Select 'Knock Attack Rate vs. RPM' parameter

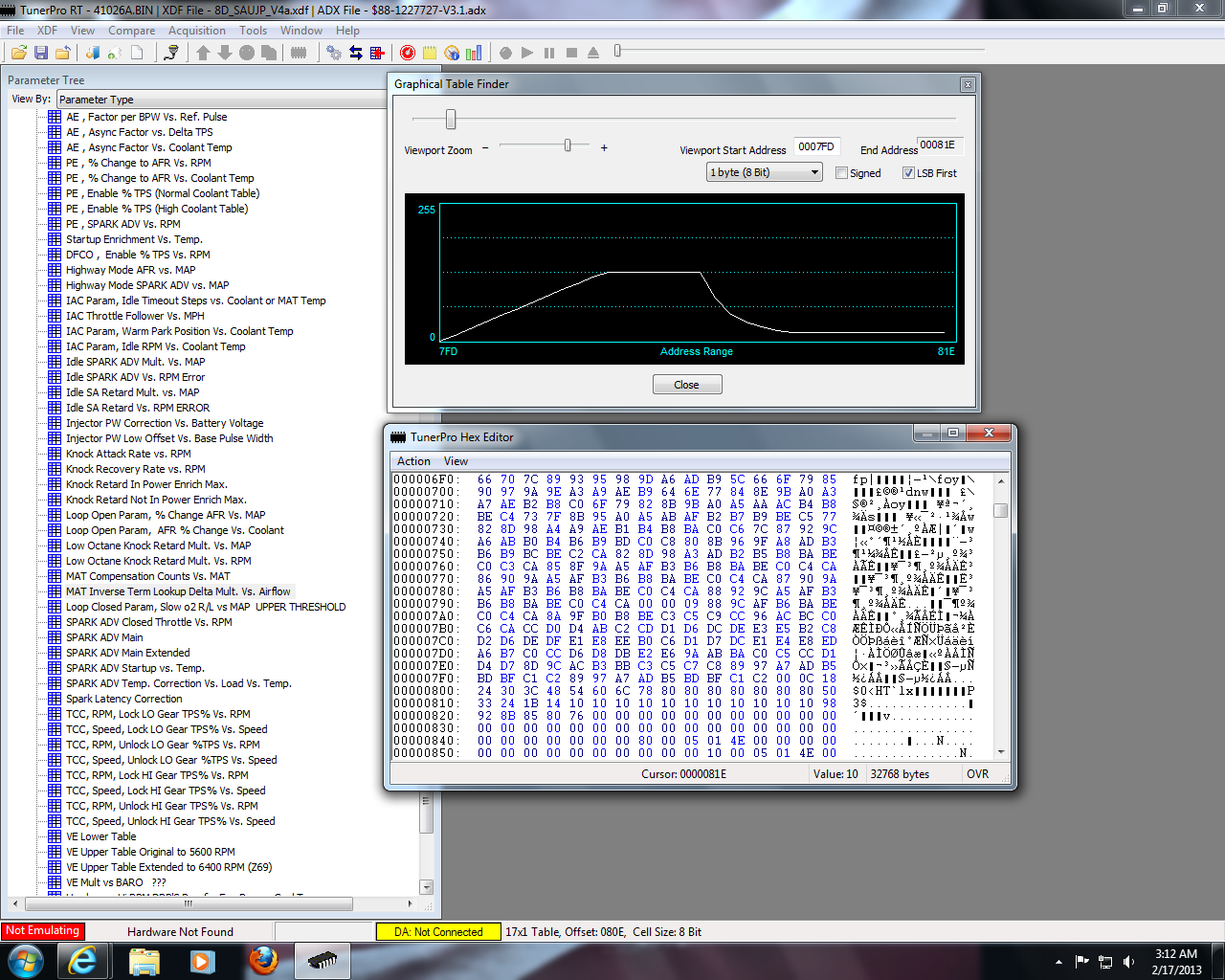(128, 454)
